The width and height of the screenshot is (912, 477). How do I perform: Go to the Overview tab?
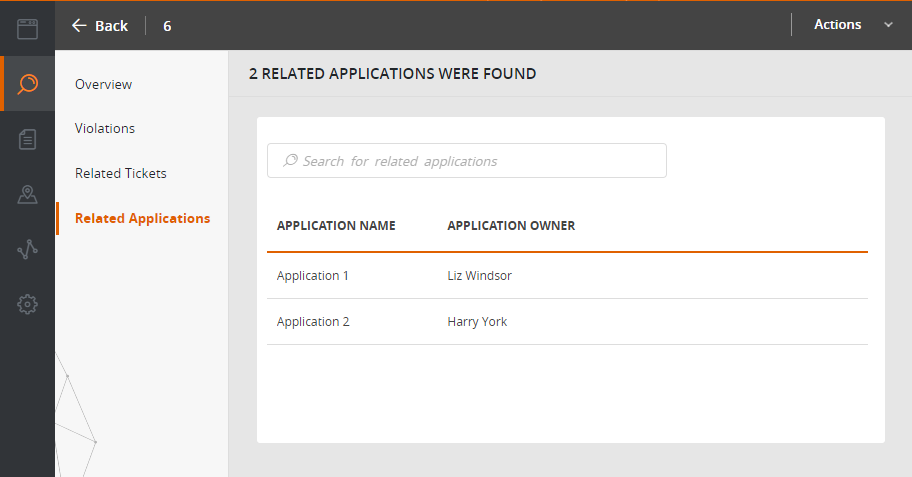pyautogui.click(x=104, y=84)
